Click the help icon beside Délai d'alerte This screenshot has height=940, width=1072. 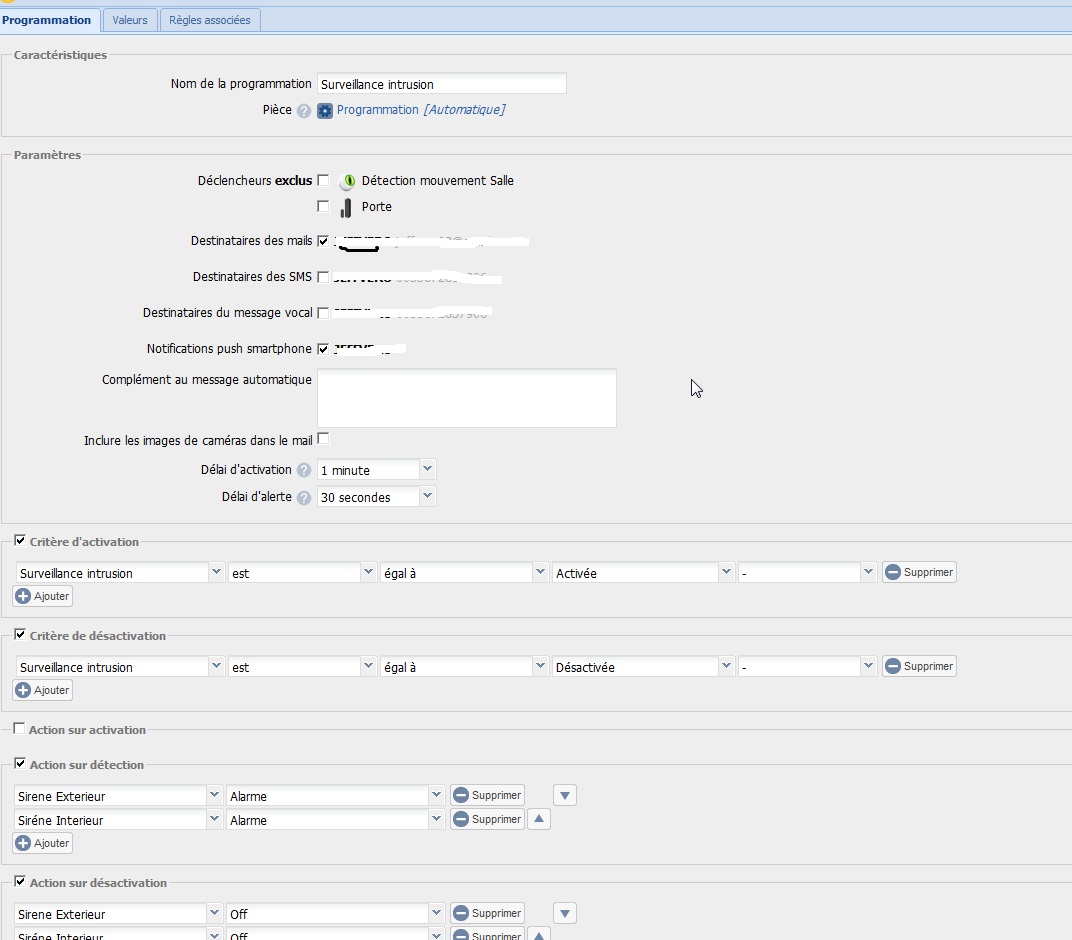point(304,497)
